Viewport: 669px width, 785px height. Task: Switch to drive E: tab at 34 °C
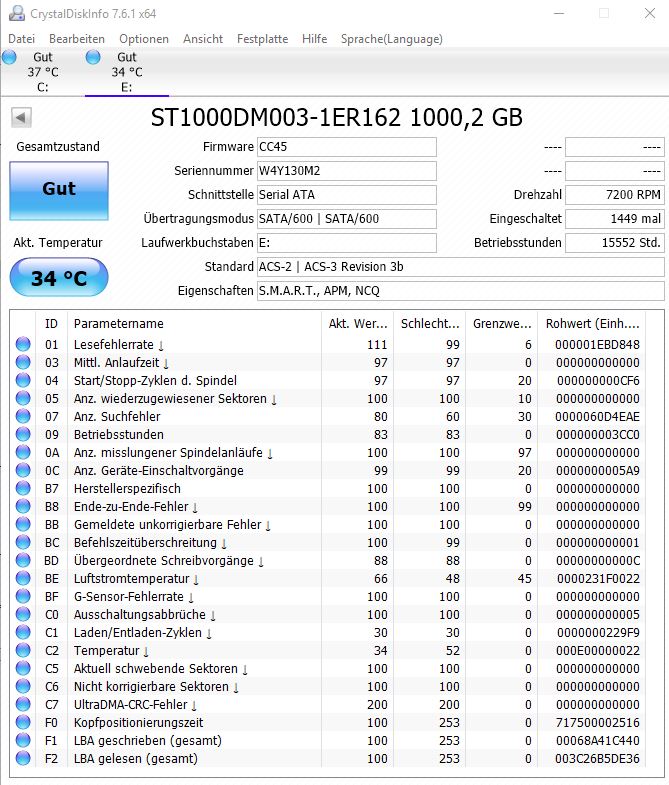[x=127, y=72]
